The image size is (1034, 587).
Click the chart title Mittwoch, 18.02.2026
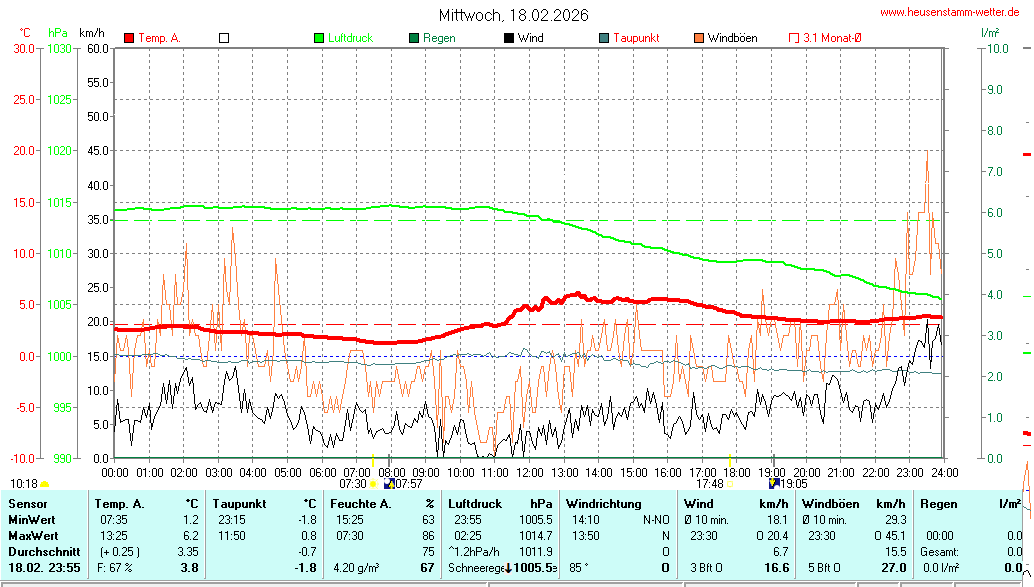(514, 15)
